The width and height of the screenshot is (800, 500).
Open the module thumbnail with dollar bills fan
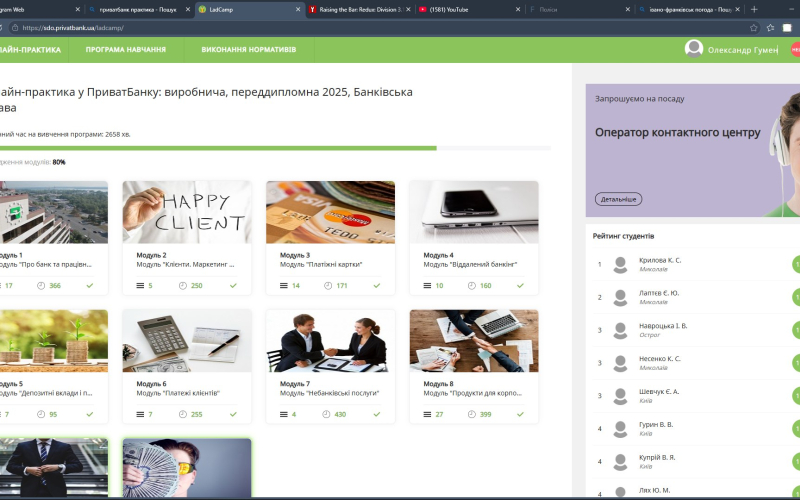point(187,468)
